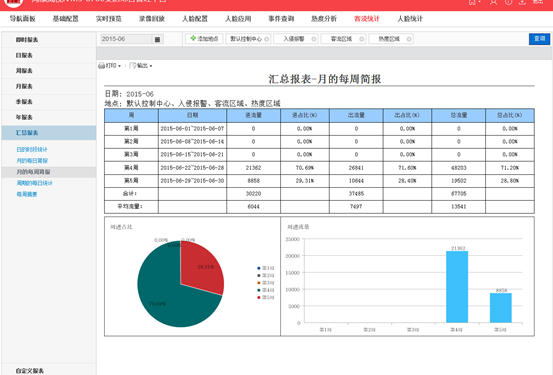553x375 pixels.
Task: Open the 人脸统计 tab
Action: (410, 19)
